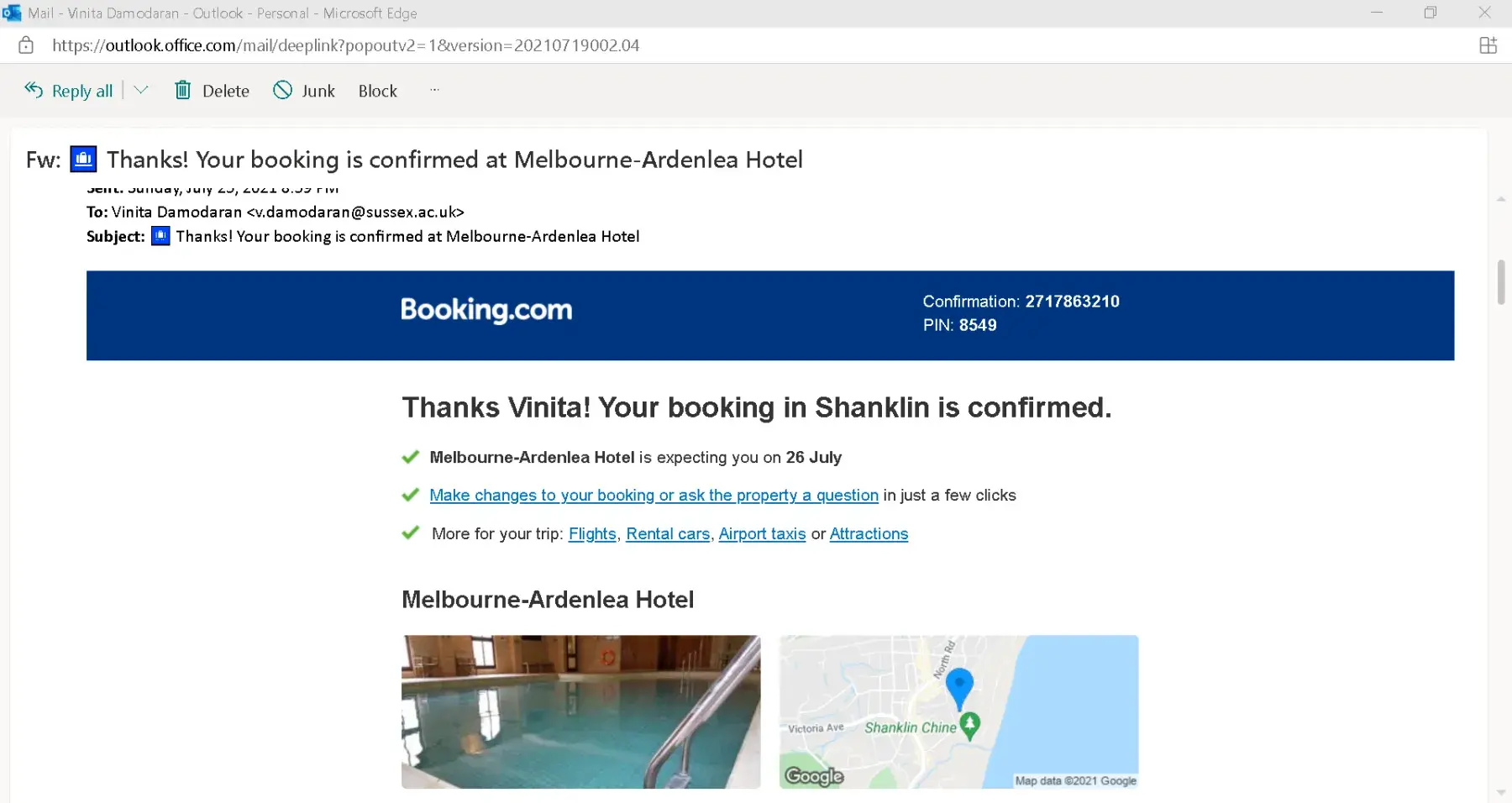Click the Delete trash icon
Screen dimensions: 1512x803
coord(182,90)
